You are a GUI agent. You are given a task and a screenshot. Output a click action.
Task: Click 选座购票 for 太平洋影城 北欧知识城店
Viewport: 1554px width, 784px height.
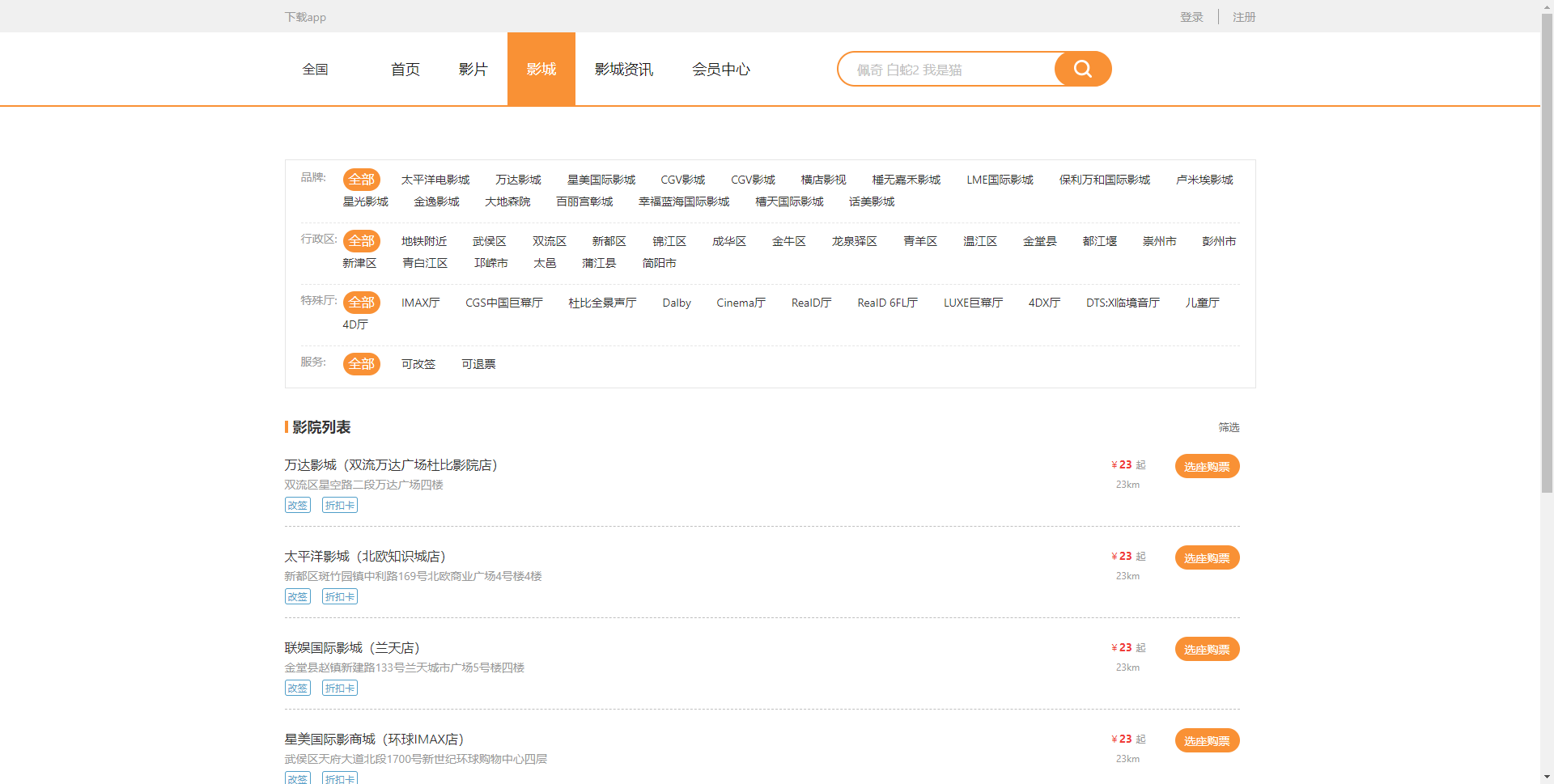(x=1207, y=557)
